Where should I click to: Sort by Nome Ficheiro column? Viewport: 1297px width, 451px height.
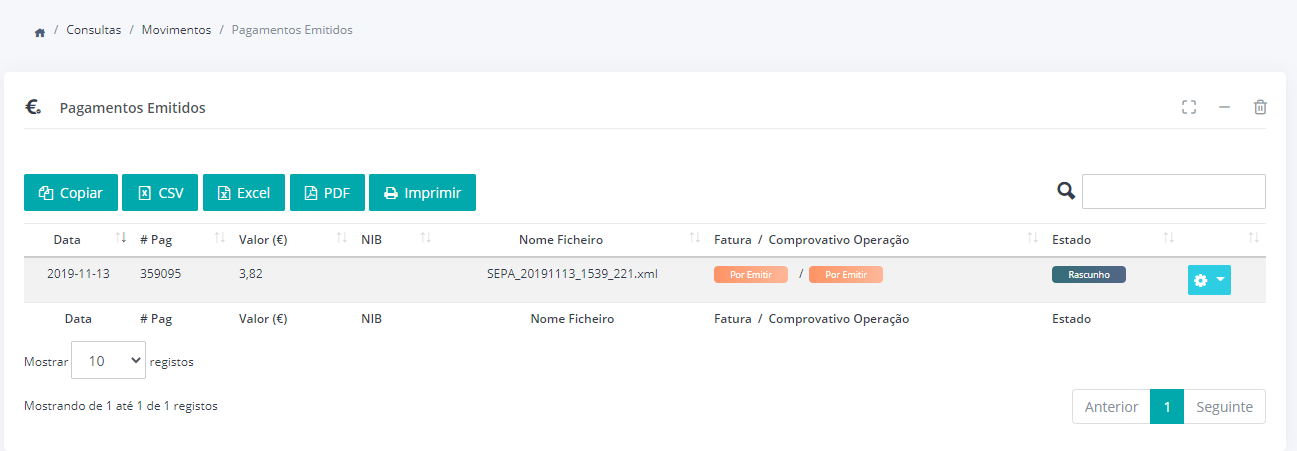561,240
